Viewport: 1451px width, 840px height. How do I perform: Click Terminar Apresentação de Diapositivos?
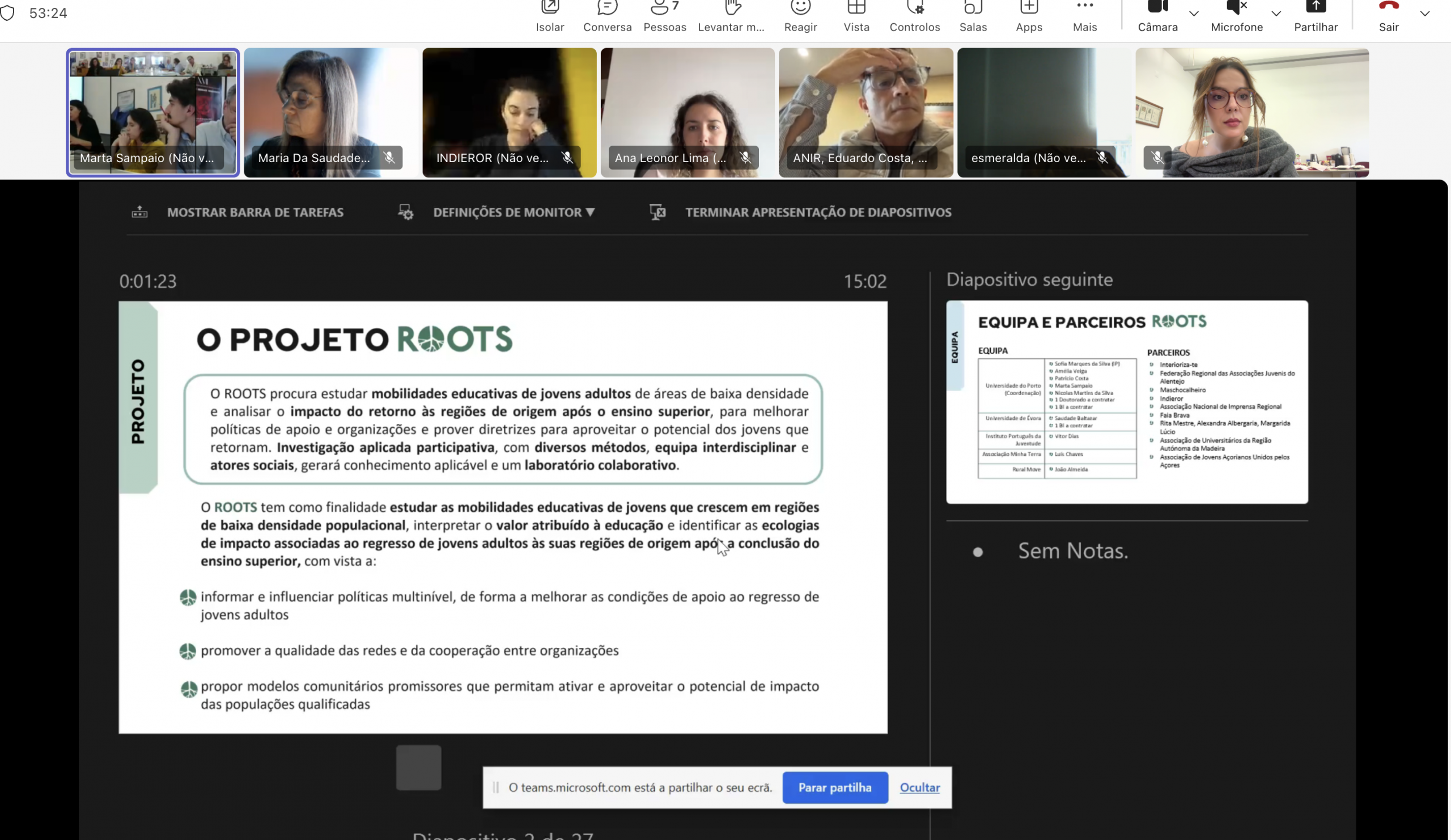[818, 213]
